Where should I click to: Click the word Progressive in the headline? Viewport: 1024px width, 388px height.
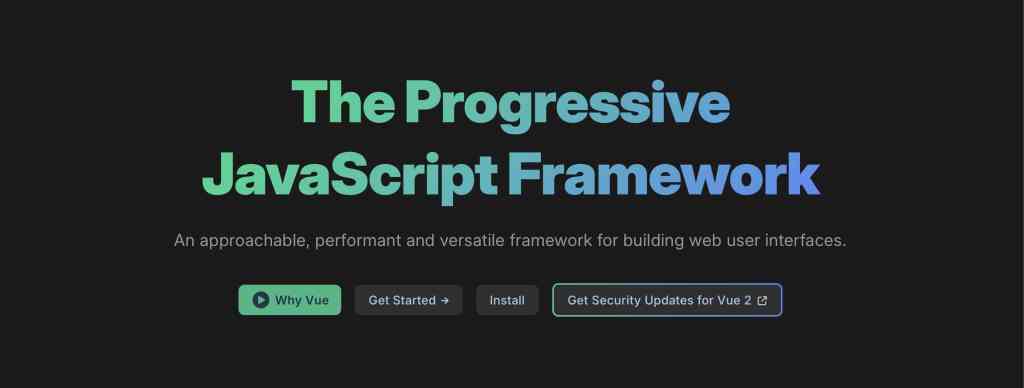567,105
